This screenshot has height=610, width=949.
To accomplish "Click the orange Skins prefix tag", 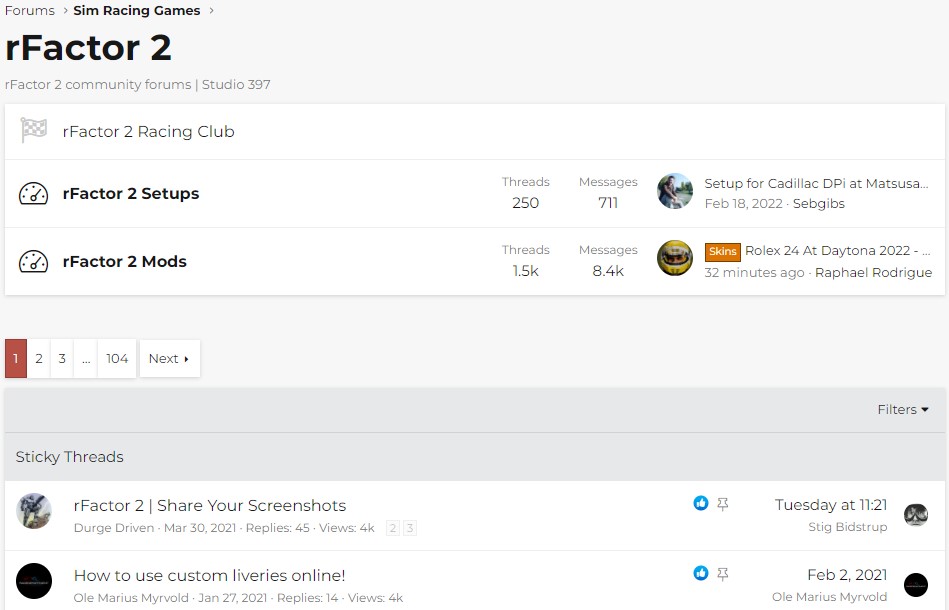I will [x=723, y=251].
